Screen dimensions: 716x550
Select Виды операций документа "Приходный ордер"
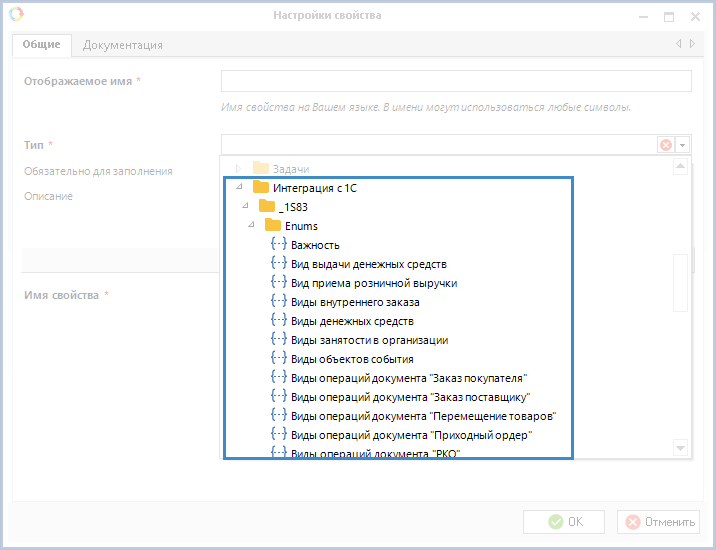point(412,435)
